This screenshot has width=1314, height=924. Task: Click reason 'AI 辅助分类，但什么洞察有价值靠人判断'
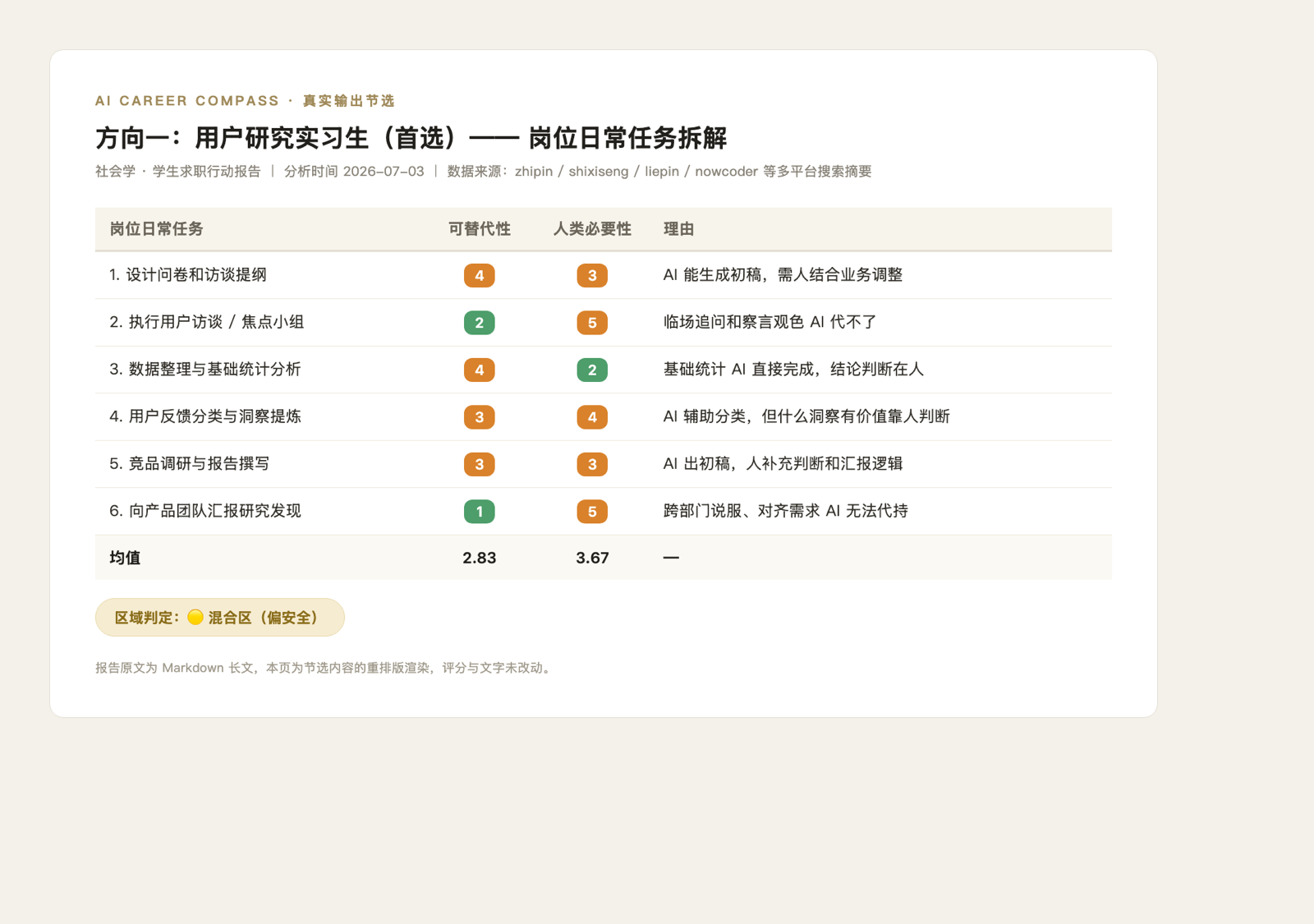pyautogui.click(x=806, y=416)
